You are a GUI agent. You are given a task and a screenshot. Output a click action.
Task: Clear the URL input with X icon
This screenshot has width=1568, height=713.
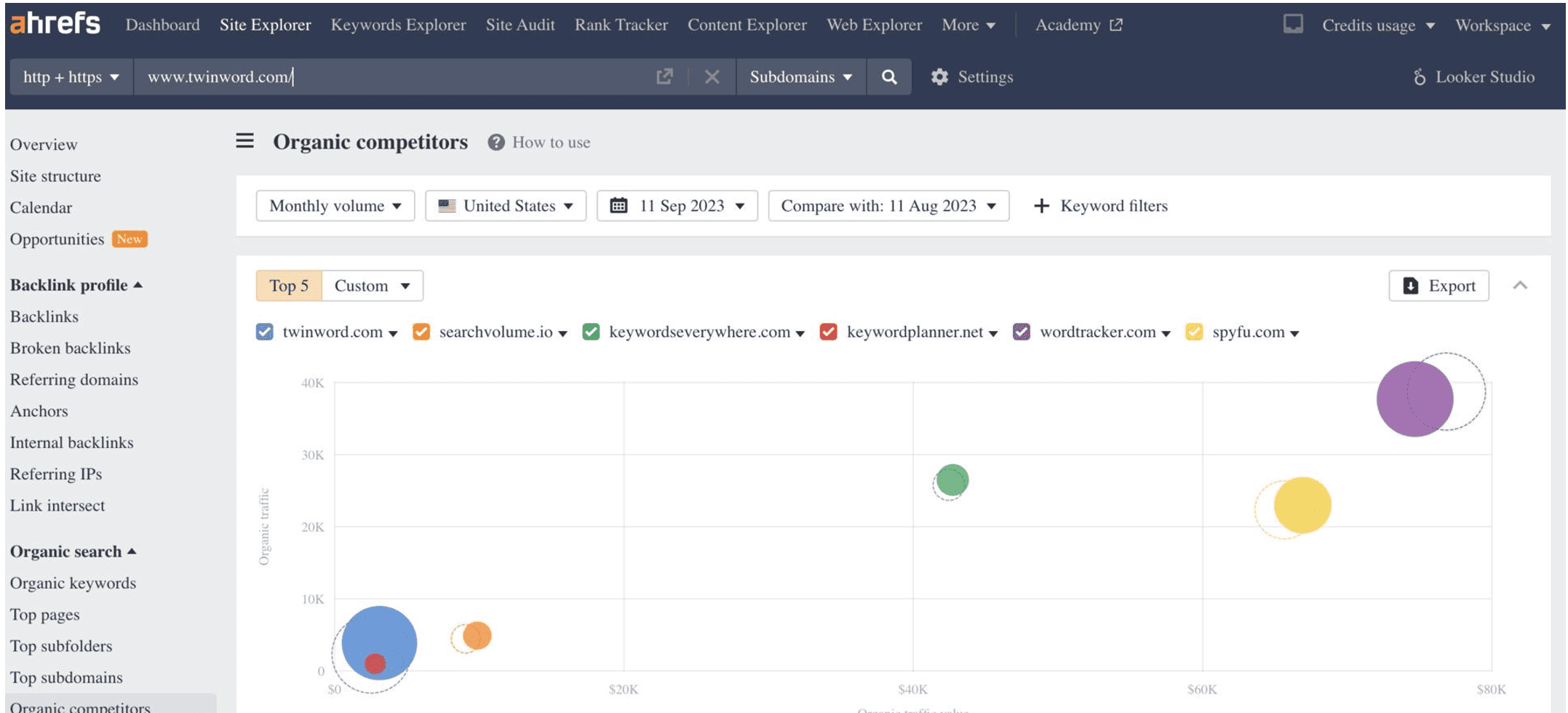[712, 76]
